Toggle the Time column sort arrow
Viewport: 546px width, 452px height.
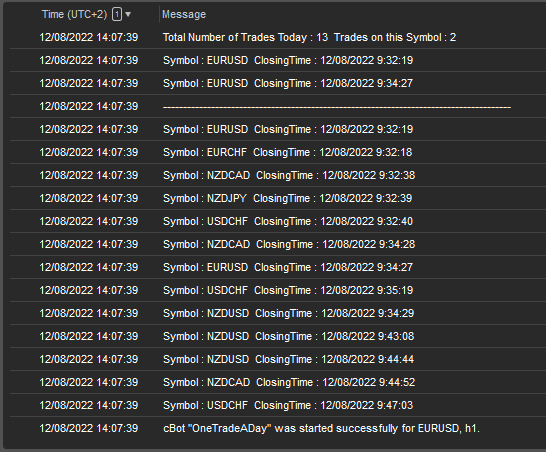point(128,14)
